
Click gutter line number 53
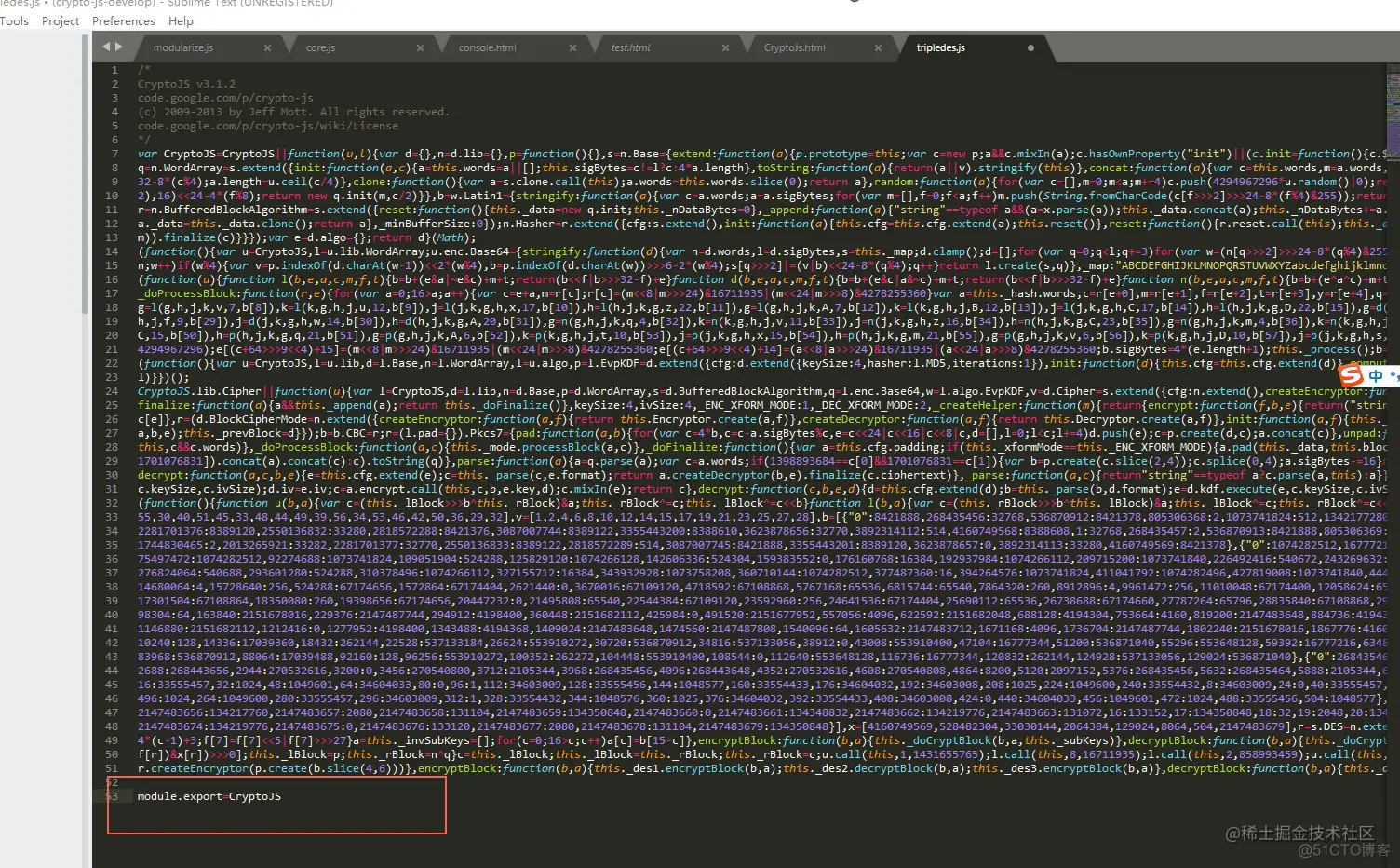click(112, 796)
